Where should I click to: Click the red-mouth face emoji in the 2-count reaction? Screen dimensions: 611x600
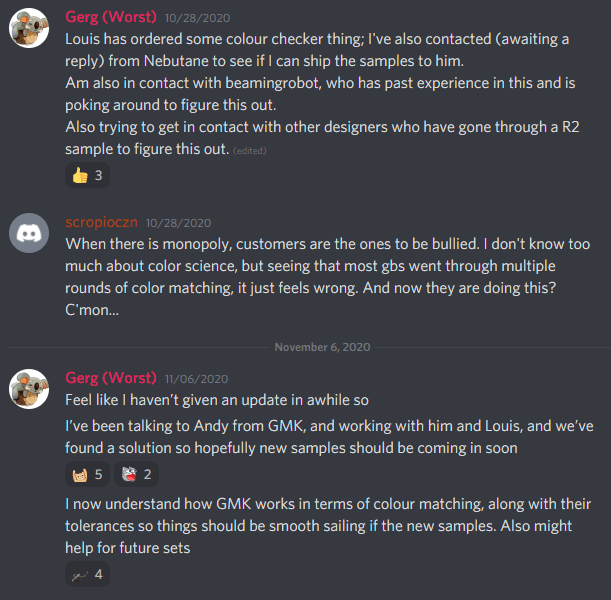[129, 474]
